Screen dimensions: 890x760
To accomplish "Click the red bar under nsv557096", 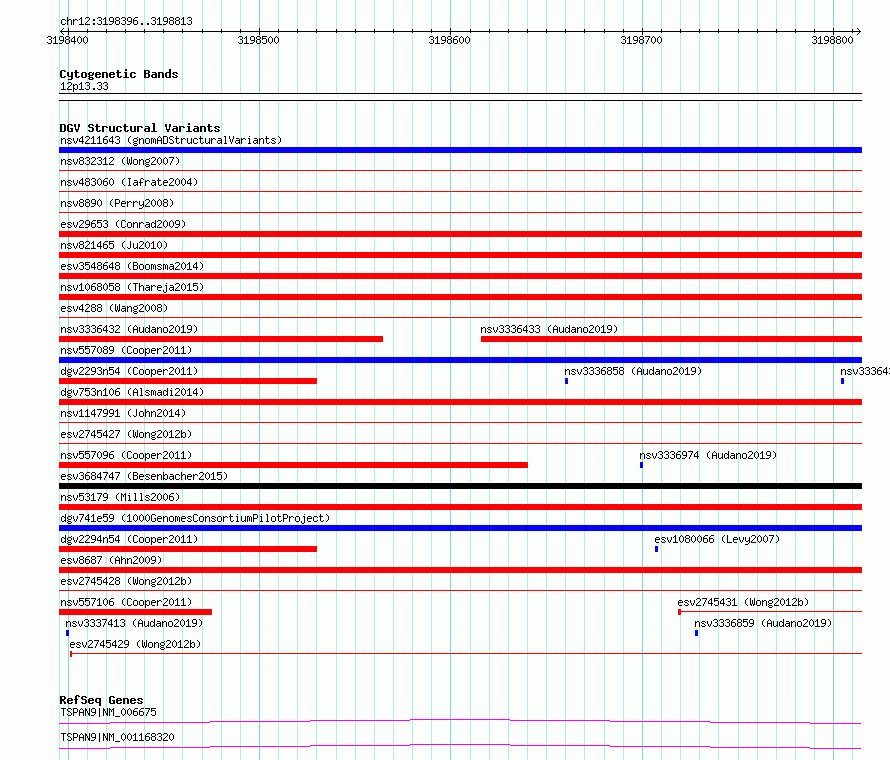I will coord(293,465).
